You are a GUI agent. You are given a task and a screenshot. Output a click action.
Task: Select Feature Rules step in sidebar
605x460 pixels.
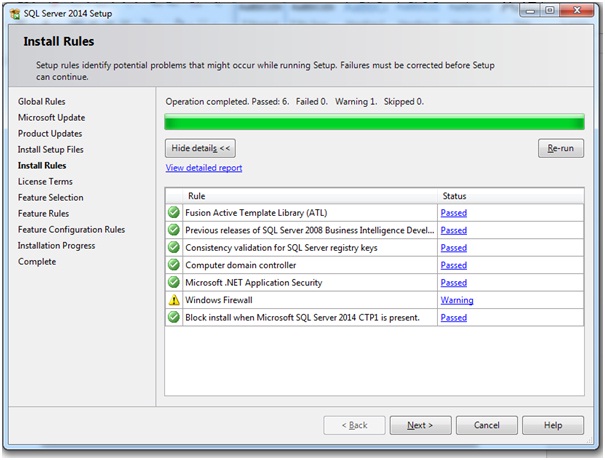pyautogui.click(x=43, y=213)
